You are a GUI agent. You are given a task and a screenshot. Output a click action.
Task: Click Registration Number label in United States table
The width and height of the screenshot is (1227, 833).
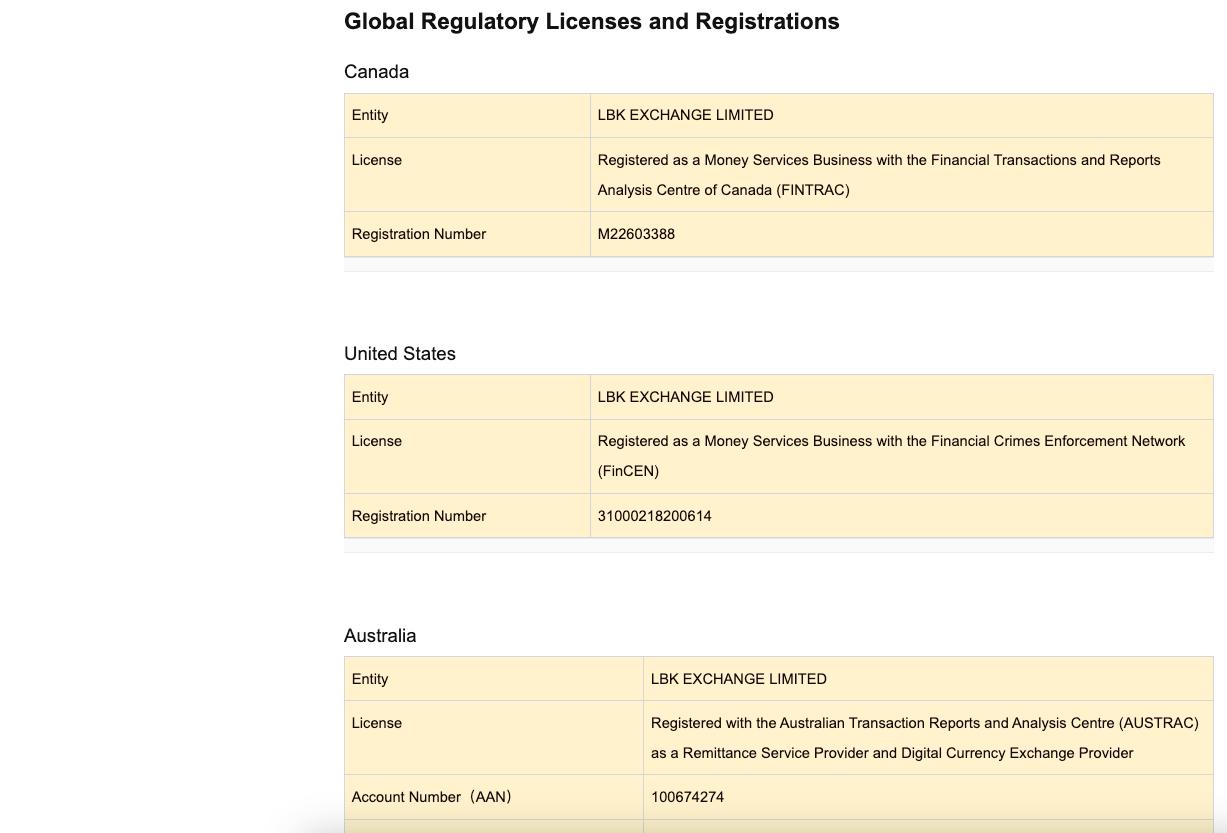(418, 516)
